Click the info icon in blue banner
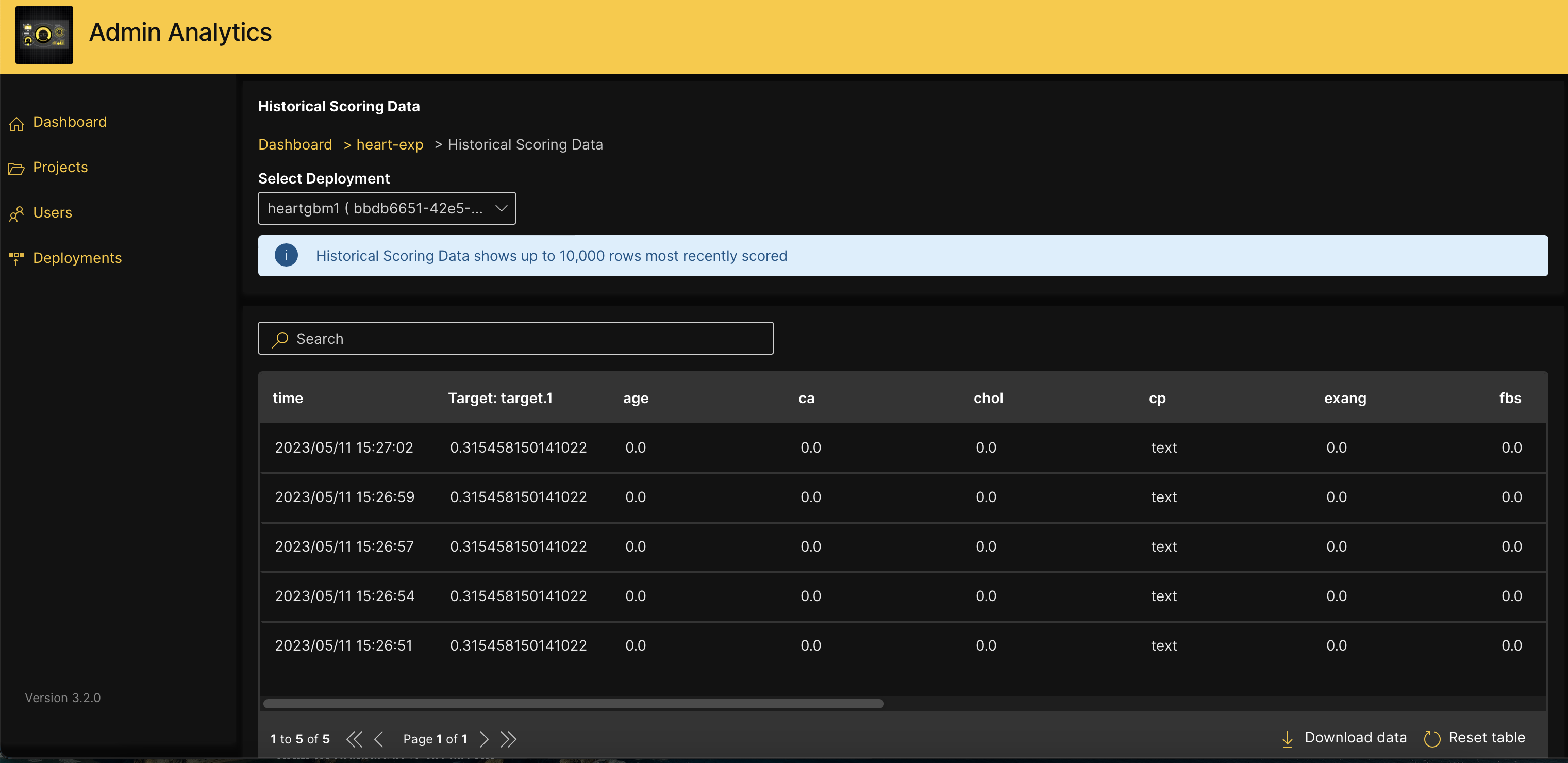 coord(286,255)
